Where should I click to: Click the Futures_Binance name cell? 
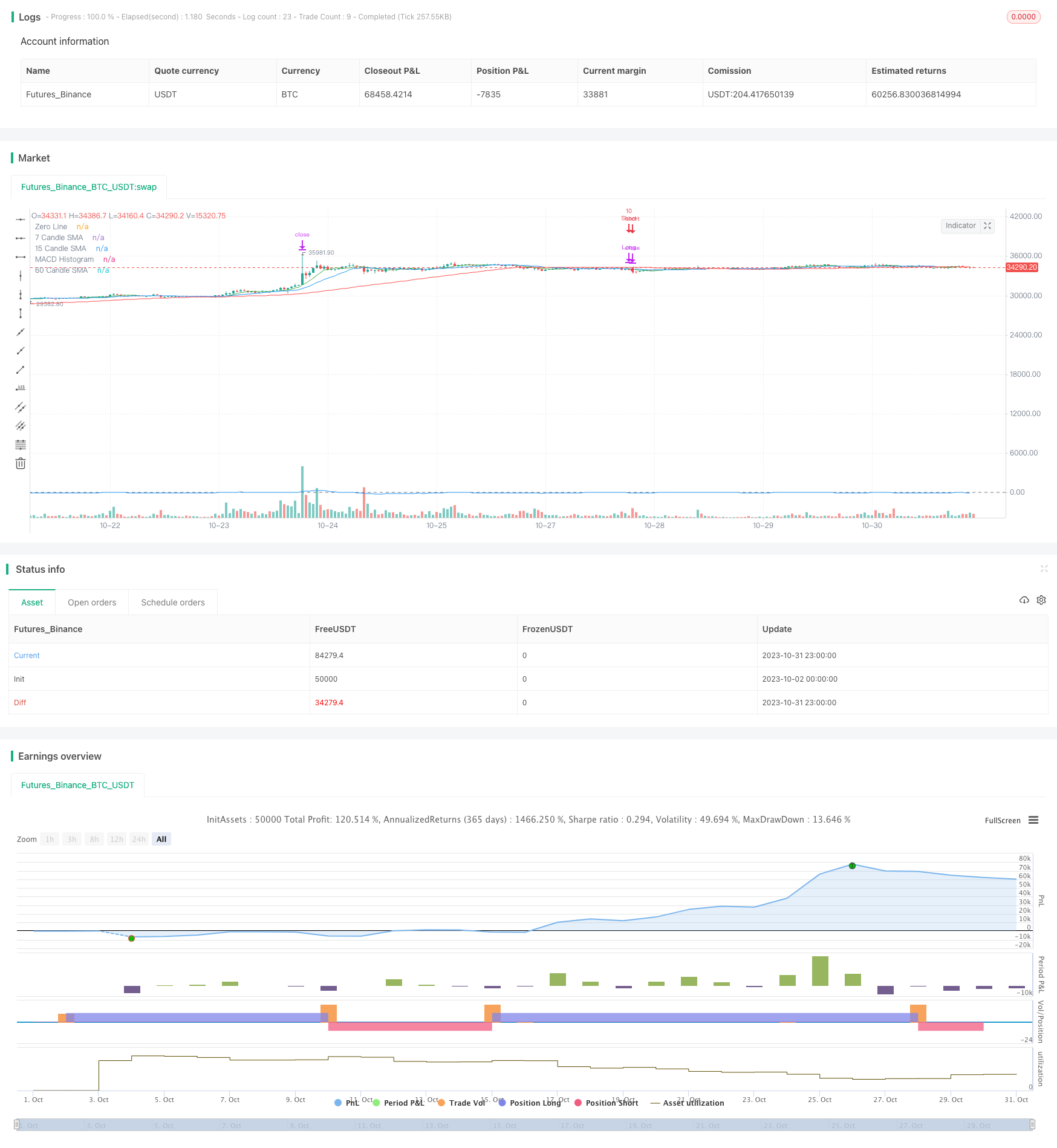(x=59, y=94)
